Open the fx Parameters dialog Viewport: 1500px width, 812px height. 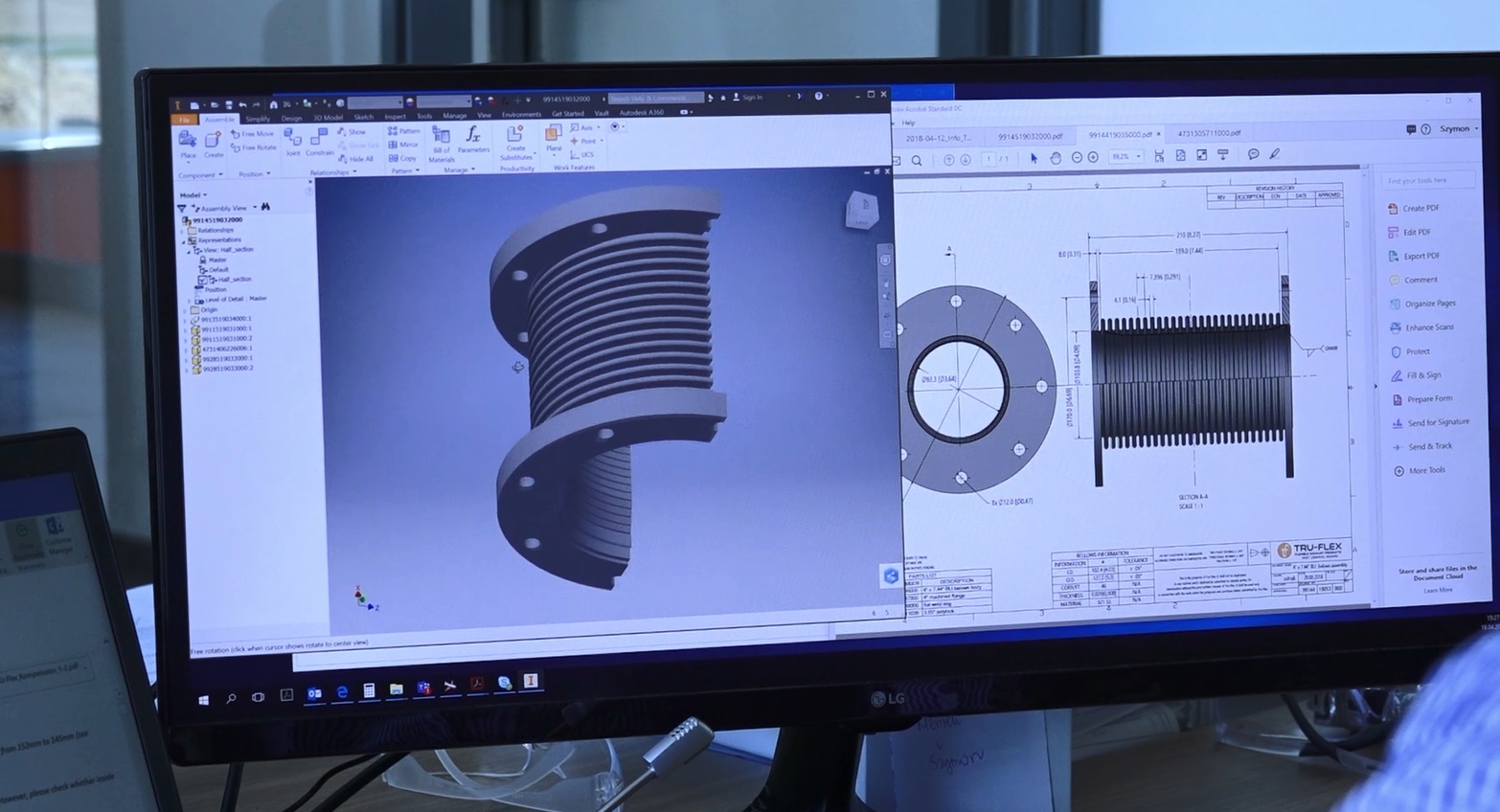click(473, 139)
